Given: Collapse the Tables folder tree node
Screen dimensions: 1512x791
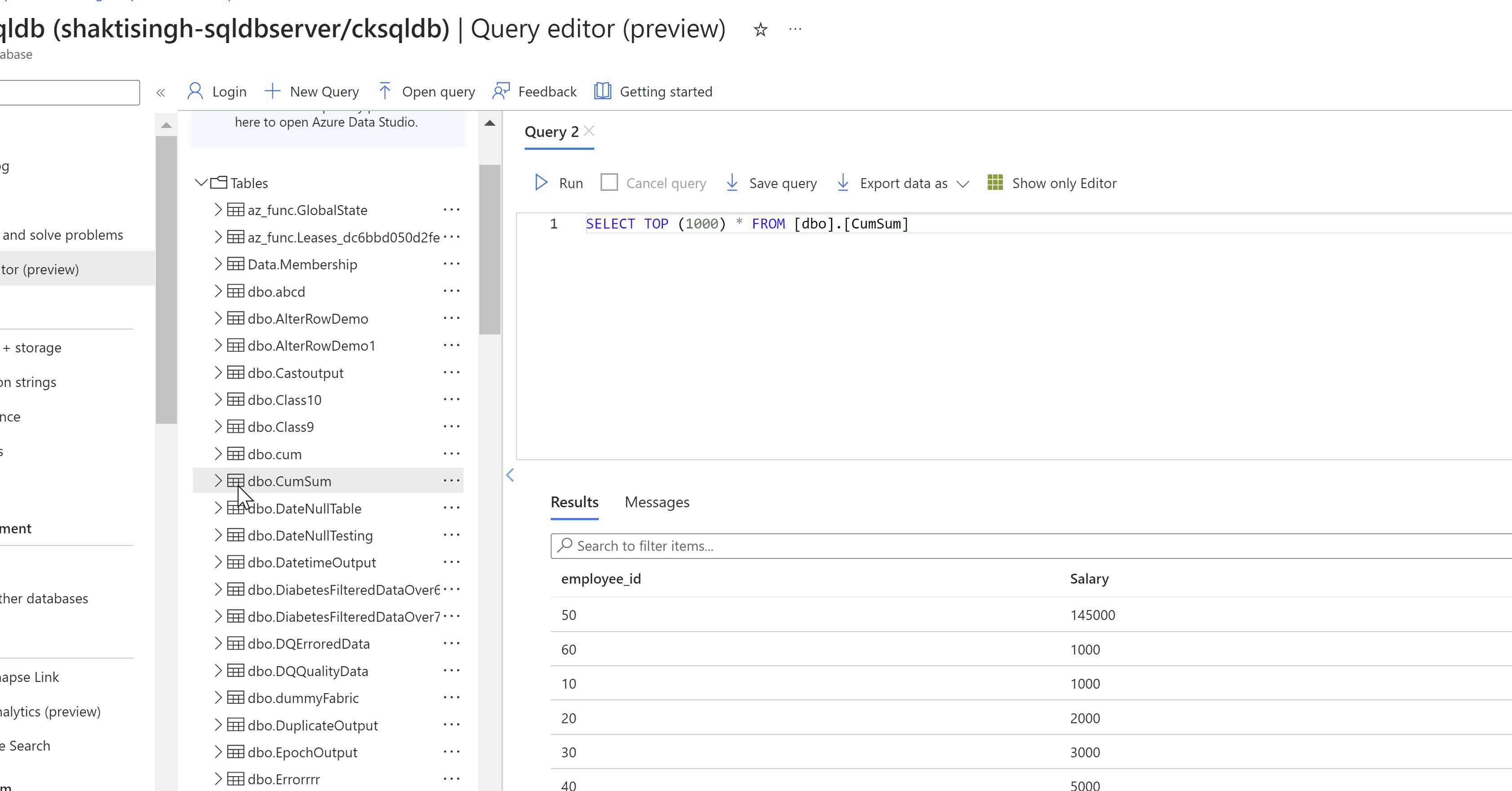Looking at the screenshot, I should (201, 183).
